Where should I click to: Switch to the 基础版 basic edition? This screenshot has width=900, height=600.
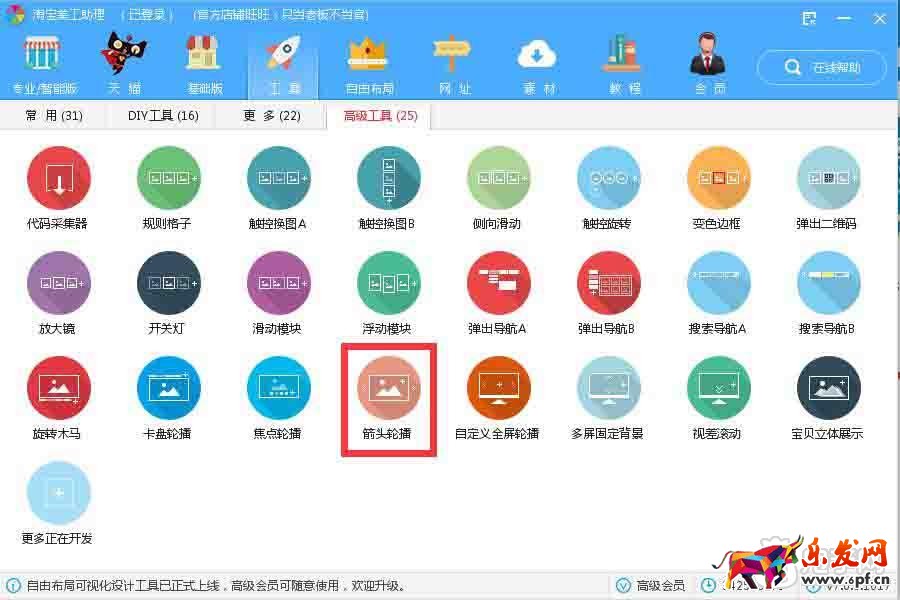coord(204,64)
